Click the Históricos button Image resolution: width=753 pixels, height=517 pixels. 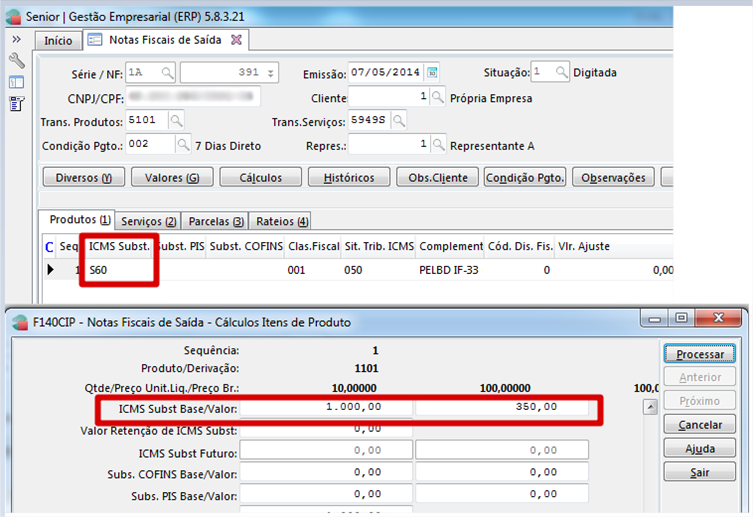coord(349,178)
